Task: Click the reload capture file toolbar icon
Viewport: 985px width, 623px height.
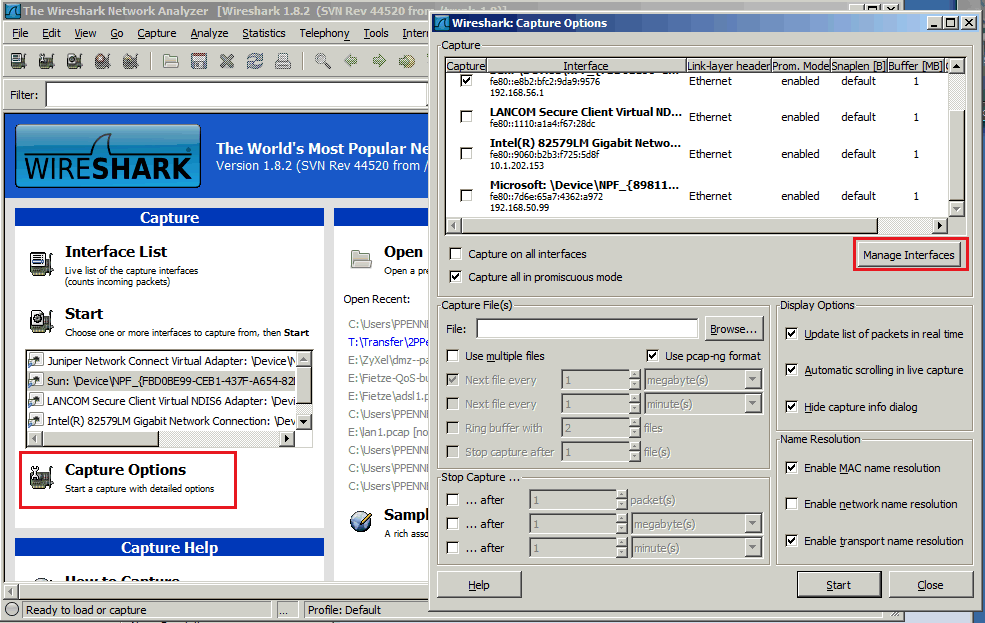Action: (255, 61)
